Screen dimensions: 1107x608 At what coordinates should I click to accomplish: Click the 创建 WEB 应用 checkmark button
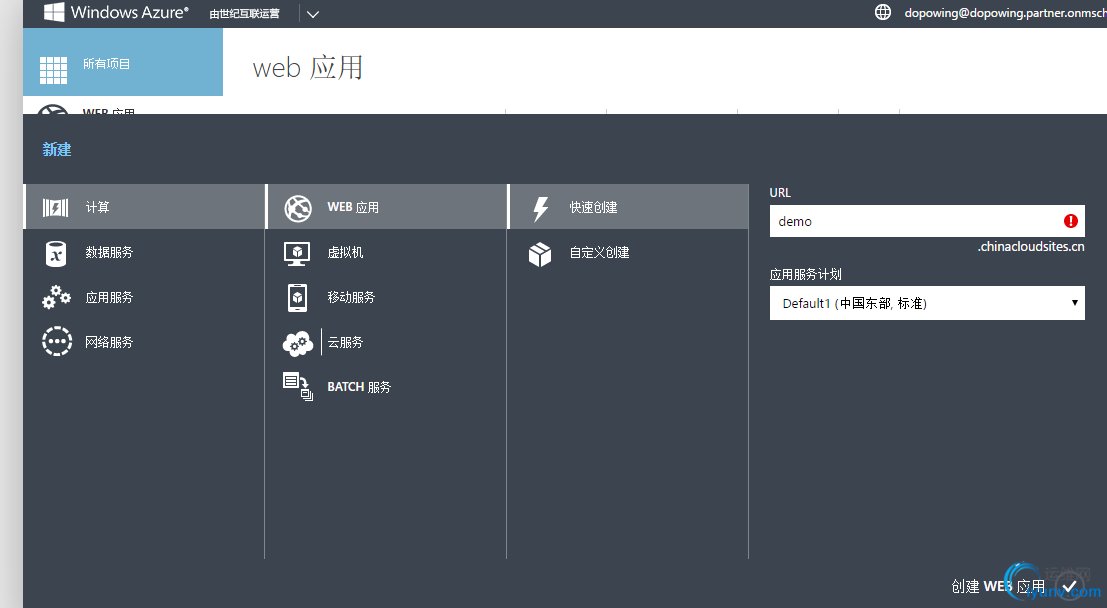click(1070, 586)
